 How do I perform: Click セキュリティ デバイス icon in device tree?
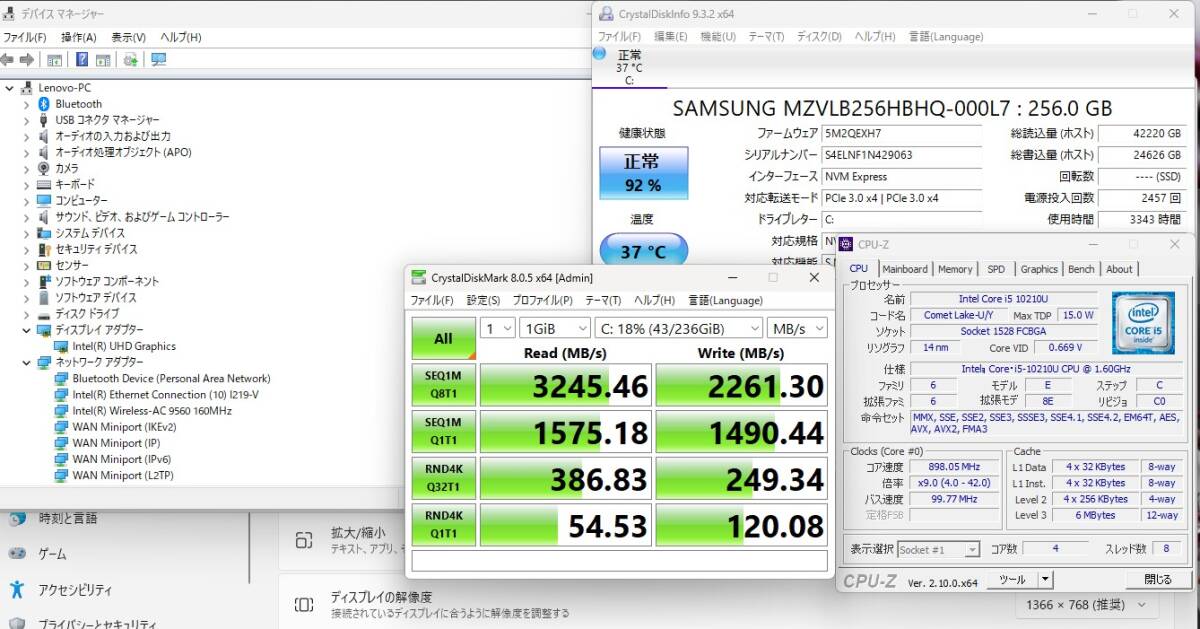44,249
